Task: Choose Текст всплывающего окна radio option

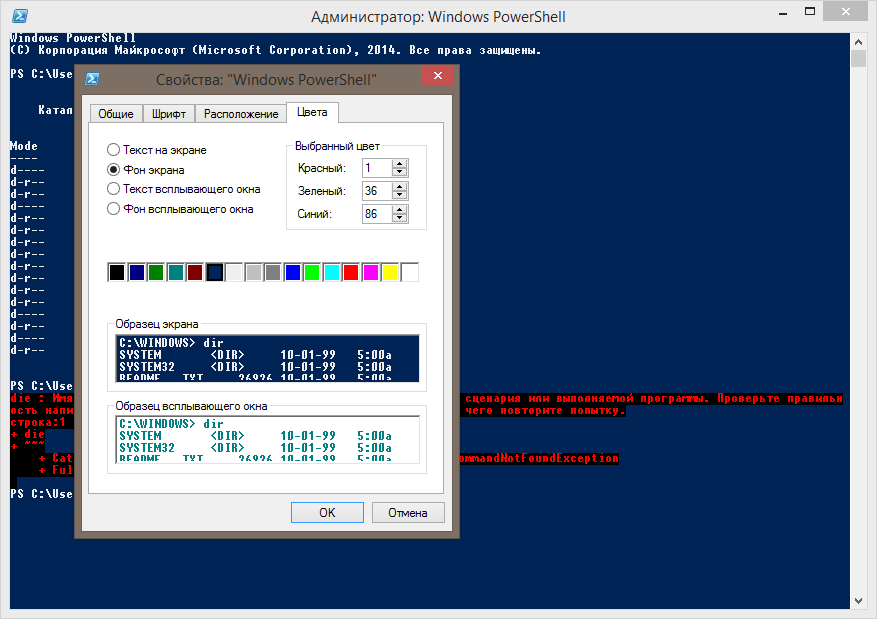Action: pyautogui.click(x=113, y=189)
